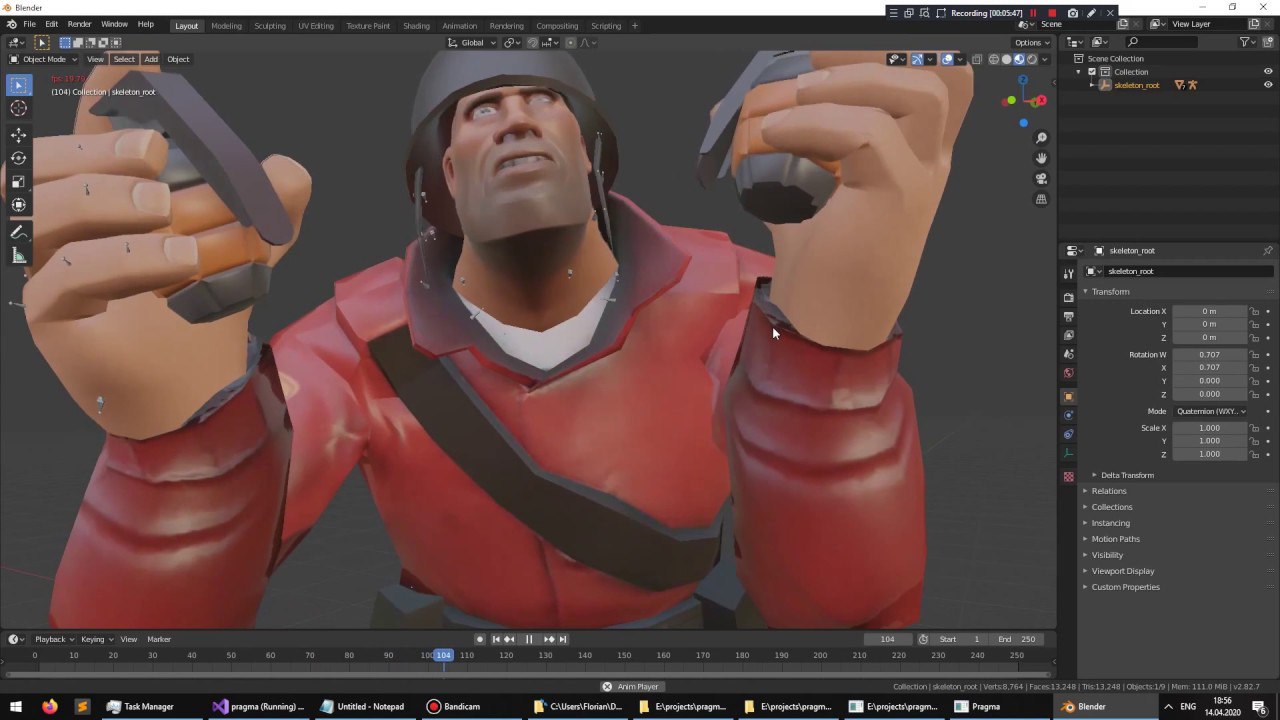Image resolution: width=1280 pixels, height=720 pixels.
Task: Jump to the timeline start frame
Action: [x=496, y=639]
